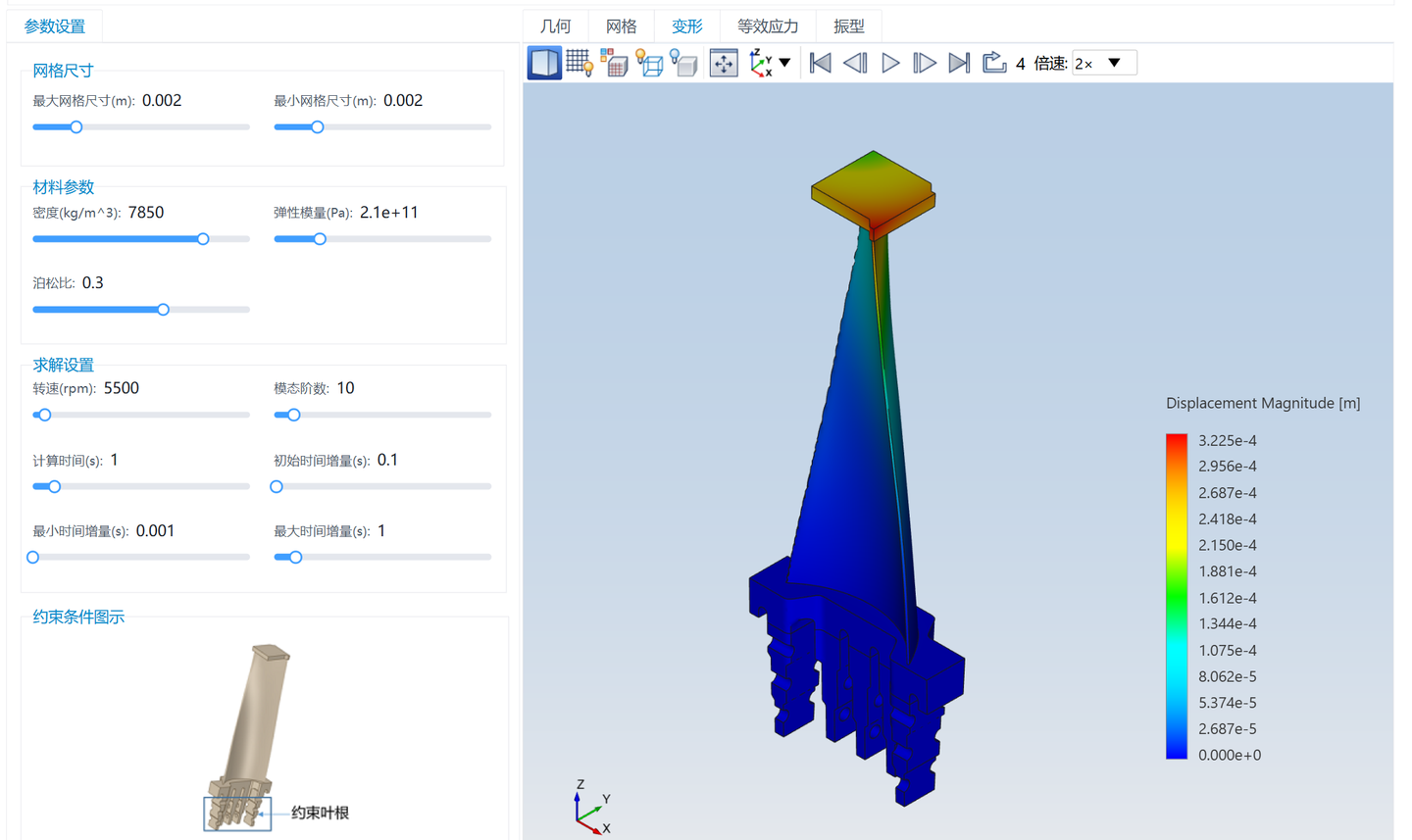Toggle solid cube lightbulb icon
Screen dimensions: 1412x840
684,63
